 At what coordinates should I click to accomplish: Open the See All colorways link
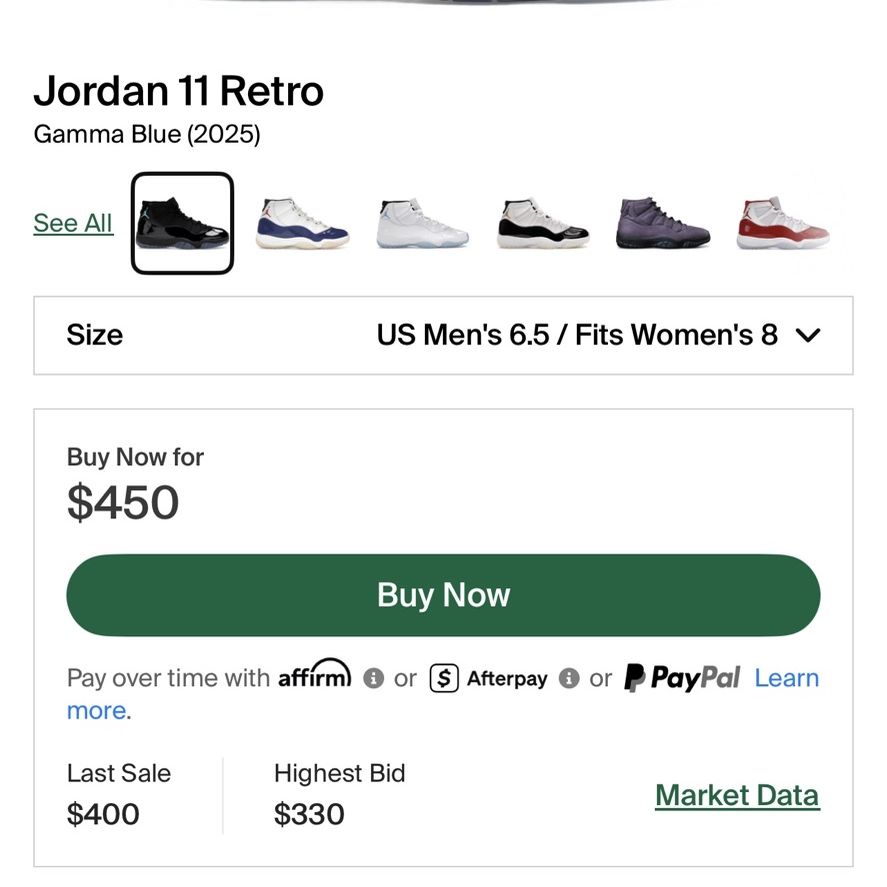pos(73,223)
